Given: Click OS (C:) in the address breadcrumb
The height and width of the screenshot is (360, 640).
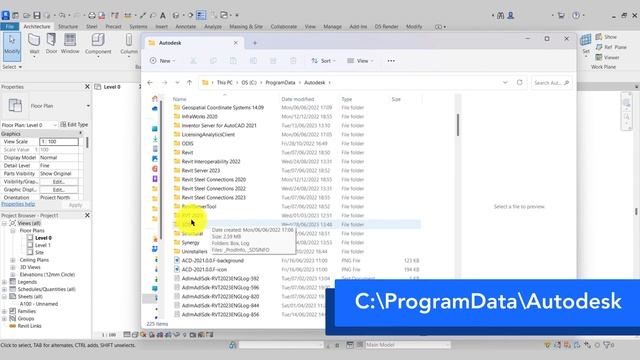Looking at the screenshot, I should [x=249, y=82].
